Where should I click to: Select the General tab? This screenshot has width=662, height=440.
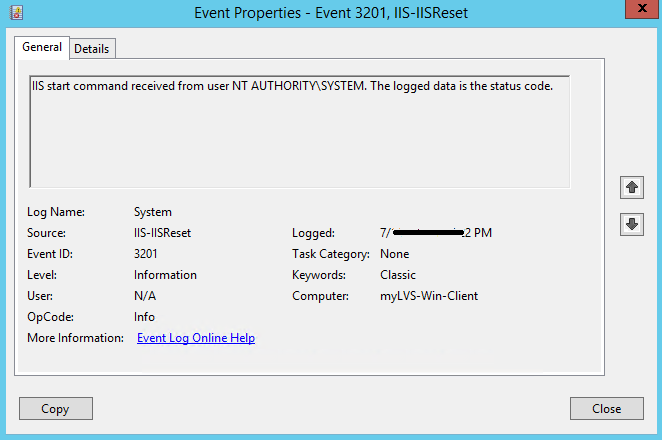(x=42, y=47)
